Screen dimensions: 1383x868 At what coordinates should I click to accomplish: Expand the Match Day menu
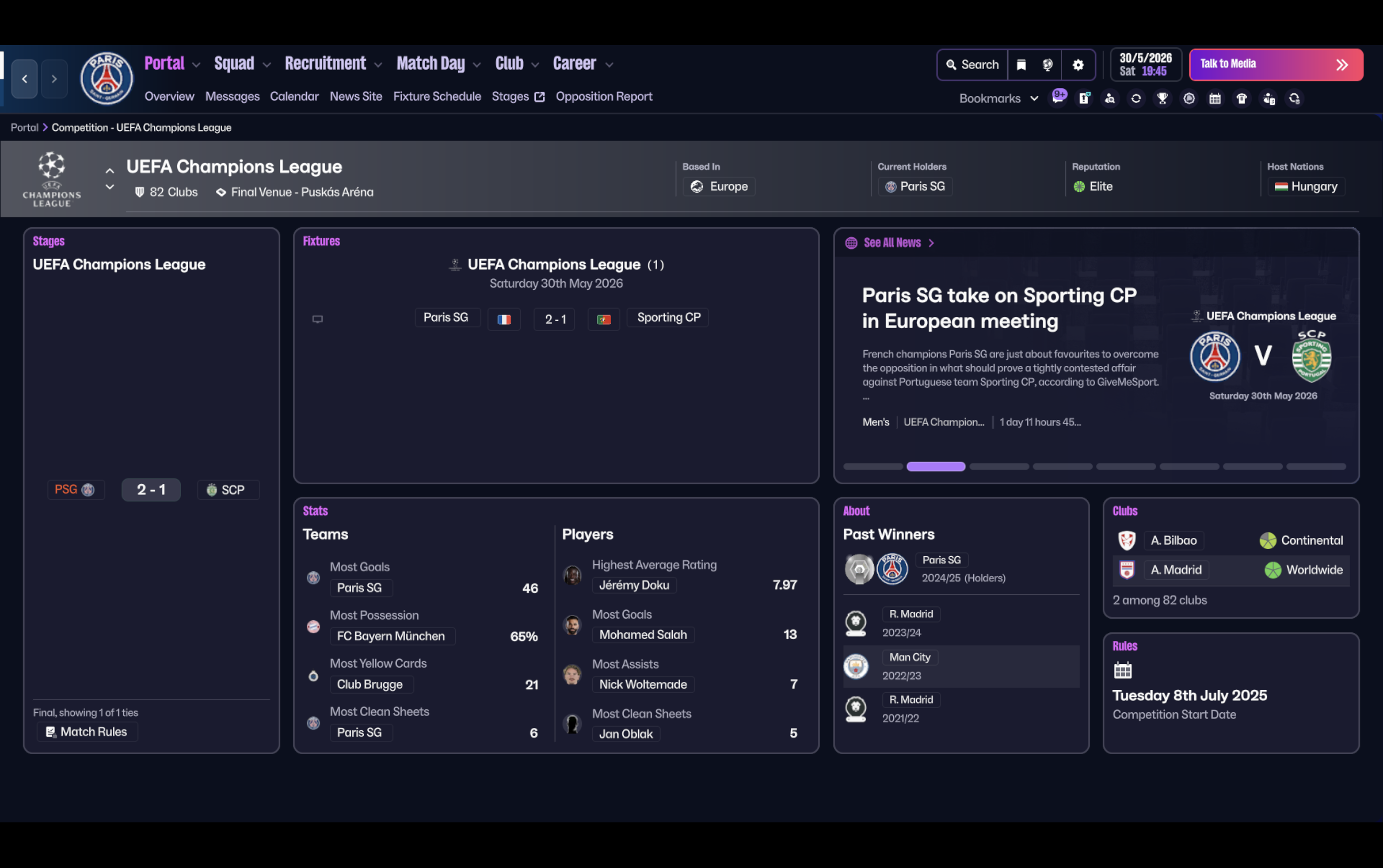[x=437, y=64]
